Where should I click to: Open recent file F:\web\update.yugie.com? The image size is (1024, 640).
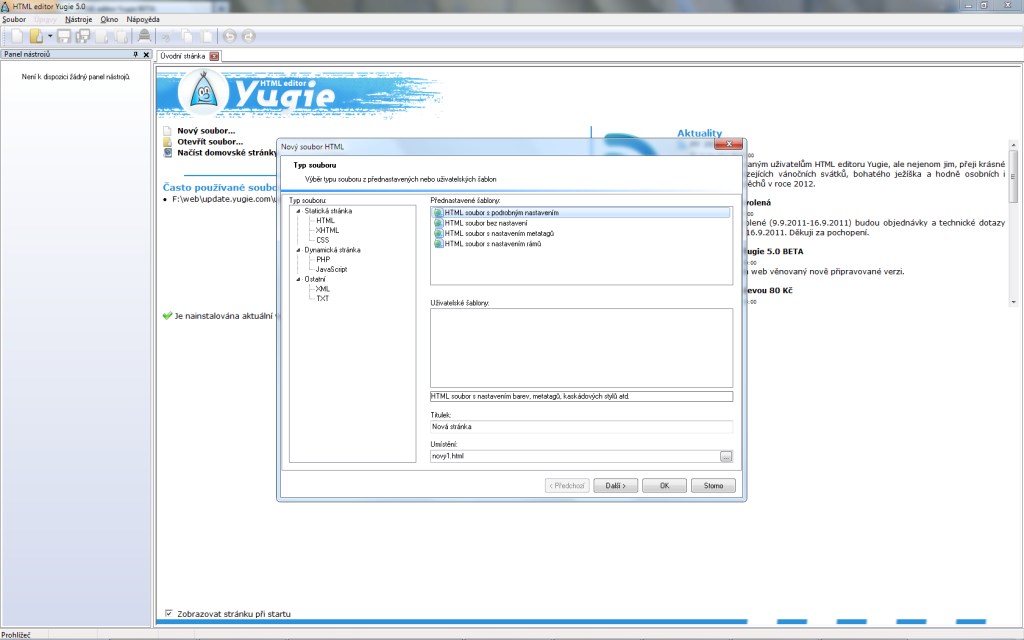pyautogui.click(x=224, y=199)
